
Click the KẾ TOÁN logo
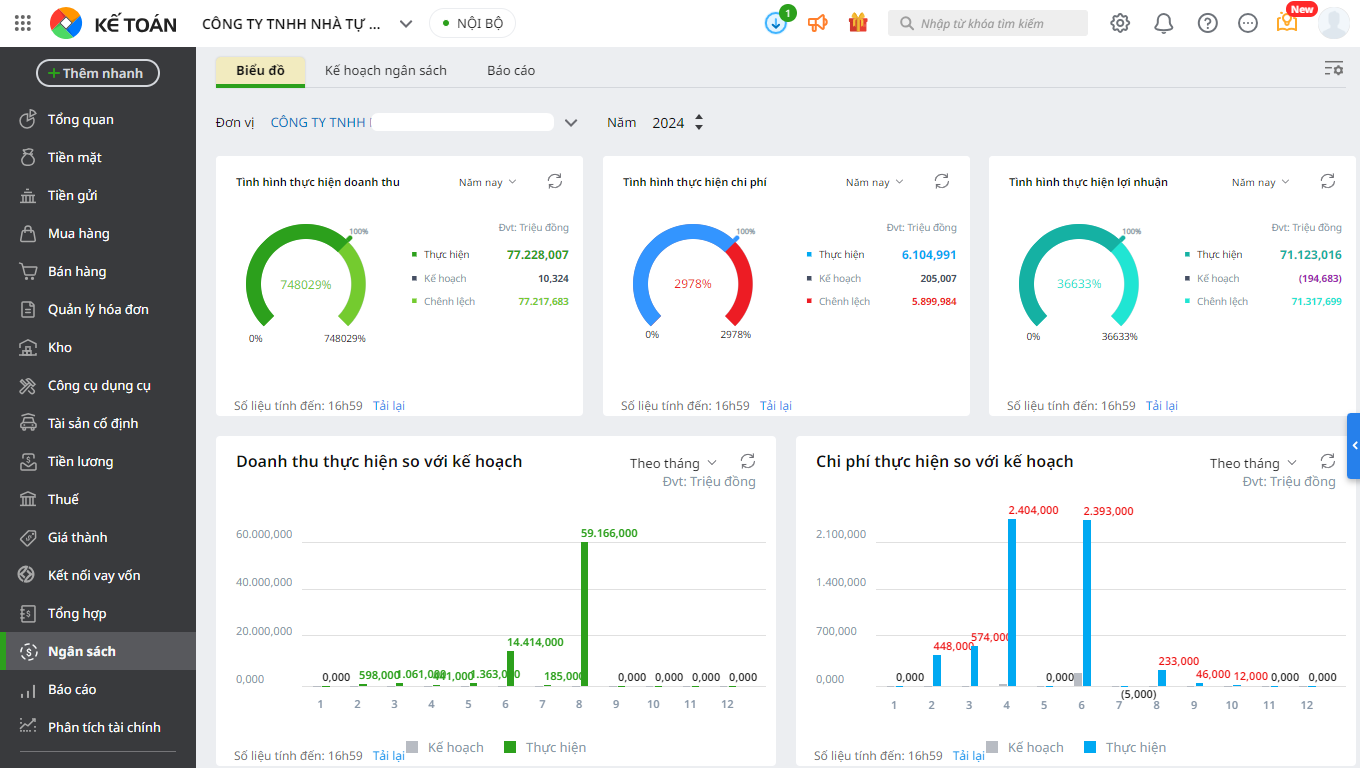113,23
